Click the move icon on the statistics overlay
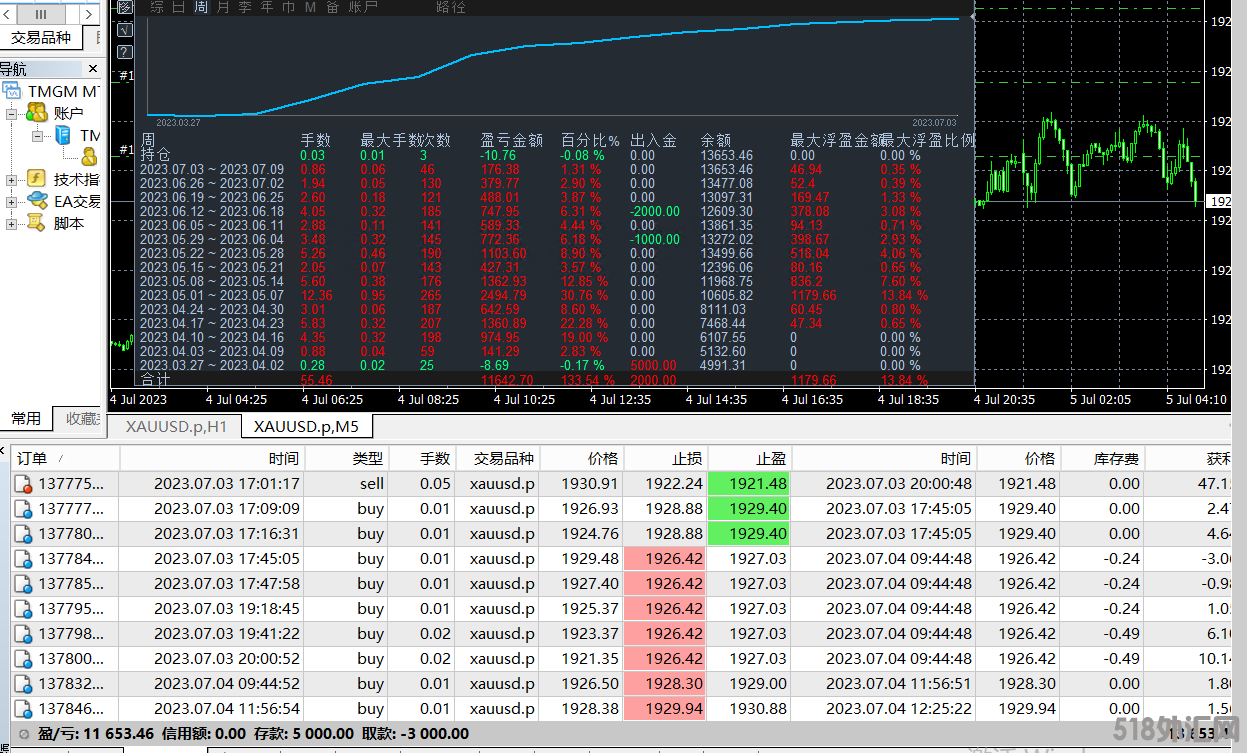This screenshot has width=1247, height=753. point(125,7)
